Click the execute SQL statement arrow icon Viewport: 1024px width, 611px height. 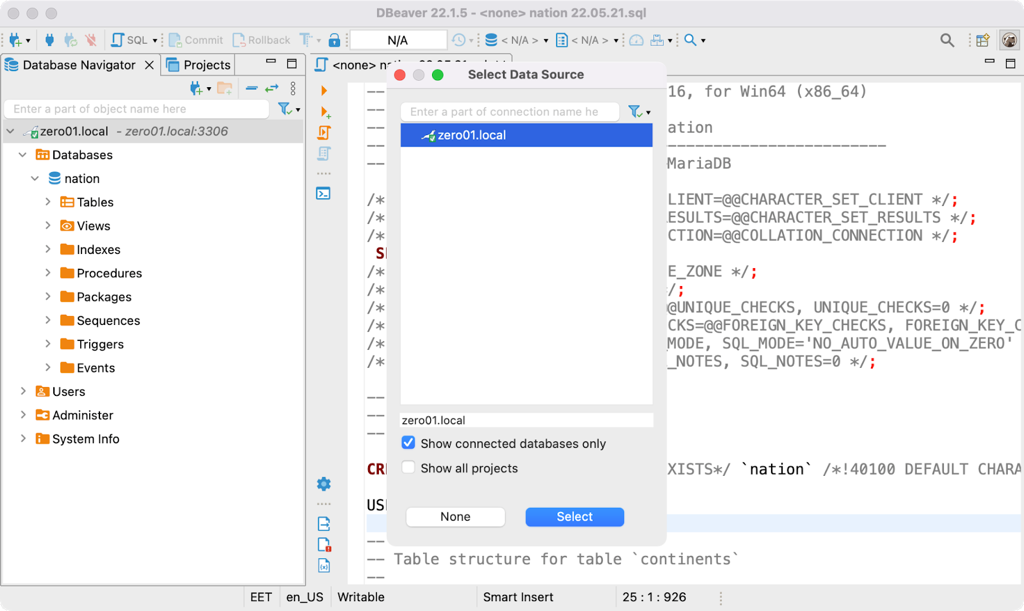(324, 91)
